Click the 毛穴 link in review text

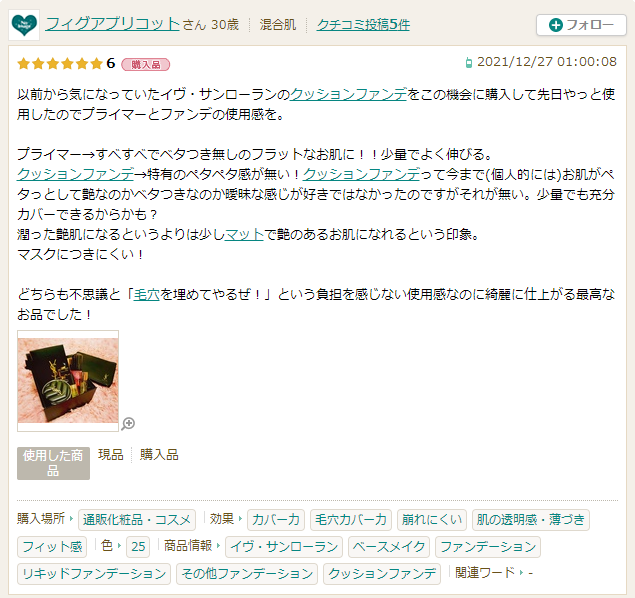pyautogui.click(x=147, y=294)
